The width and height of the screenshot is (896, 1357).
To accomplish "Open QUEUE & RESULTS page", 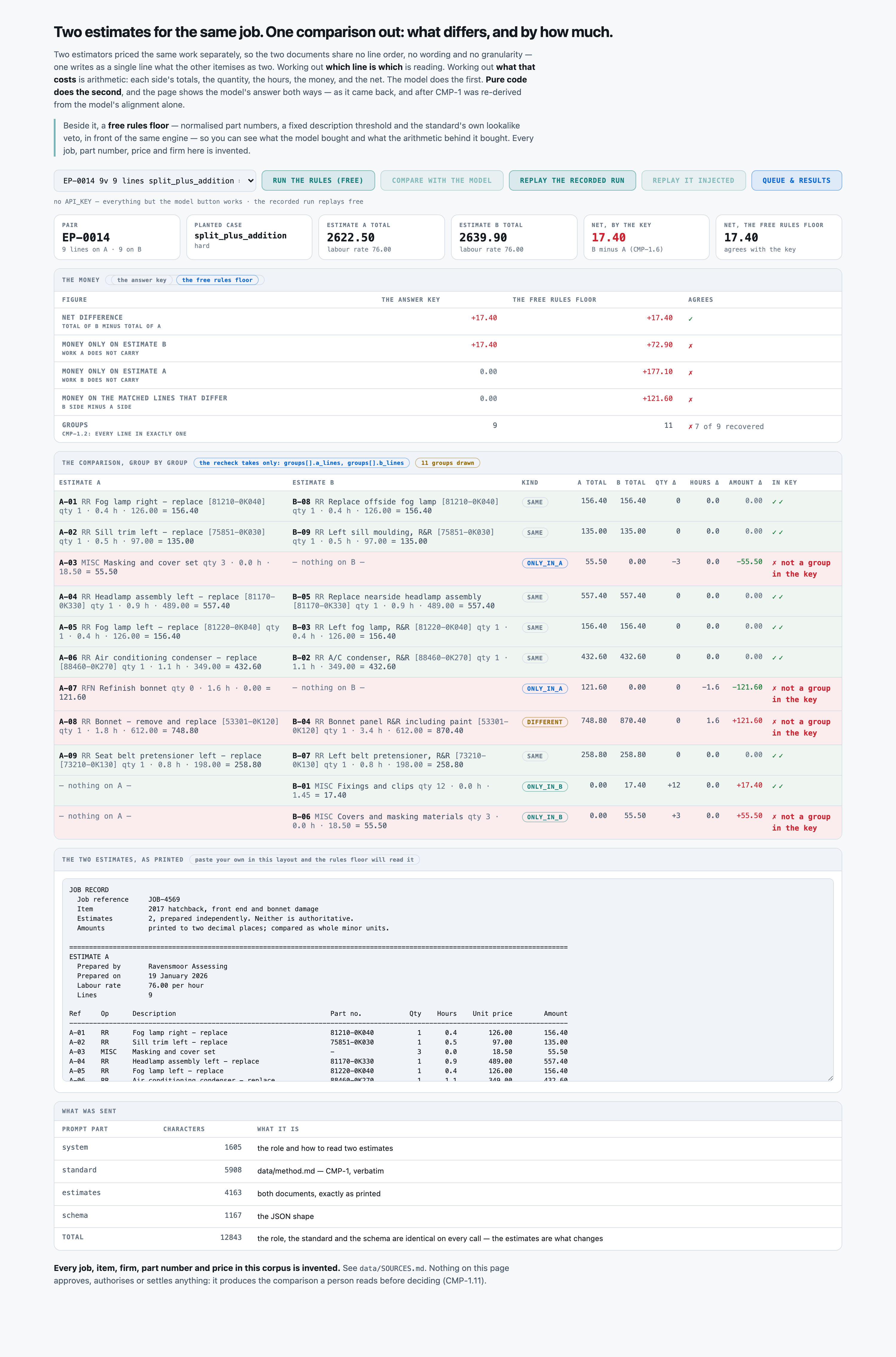I will (x=796, y=181).
